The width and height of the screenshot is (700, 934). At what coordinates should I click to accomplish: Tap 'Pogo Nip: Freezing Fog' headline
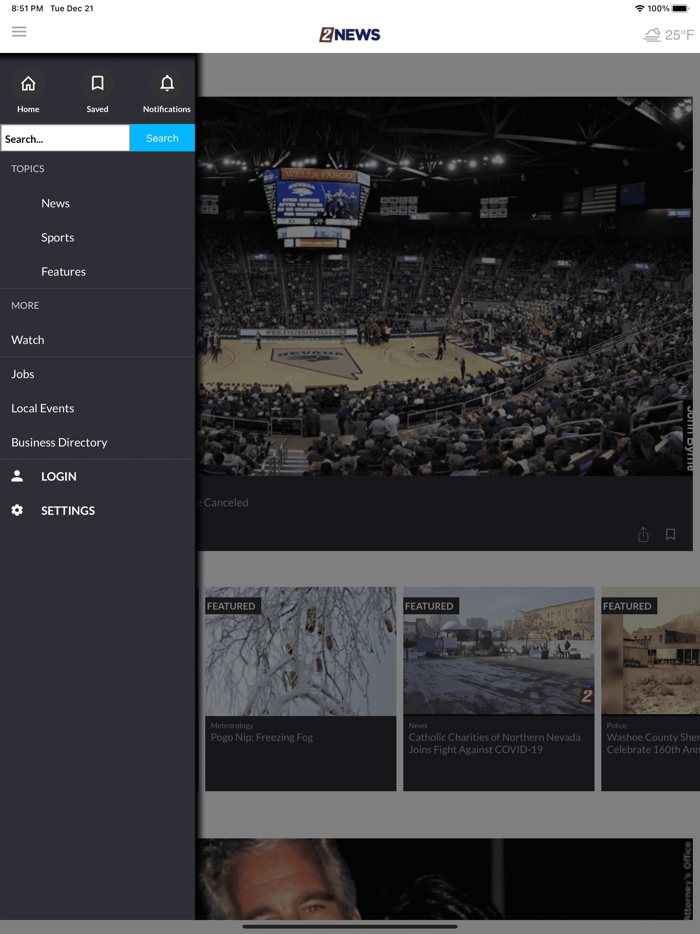tap(262, 737)
